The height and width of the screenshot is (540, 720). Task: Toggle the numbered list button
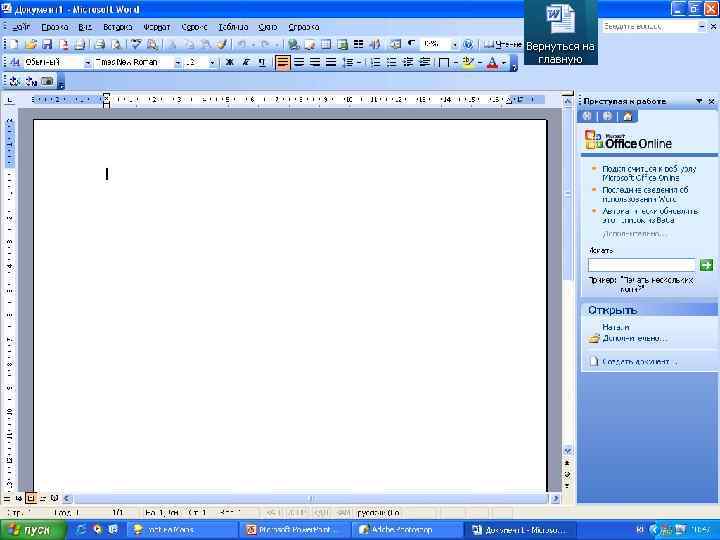coord(375,62)
